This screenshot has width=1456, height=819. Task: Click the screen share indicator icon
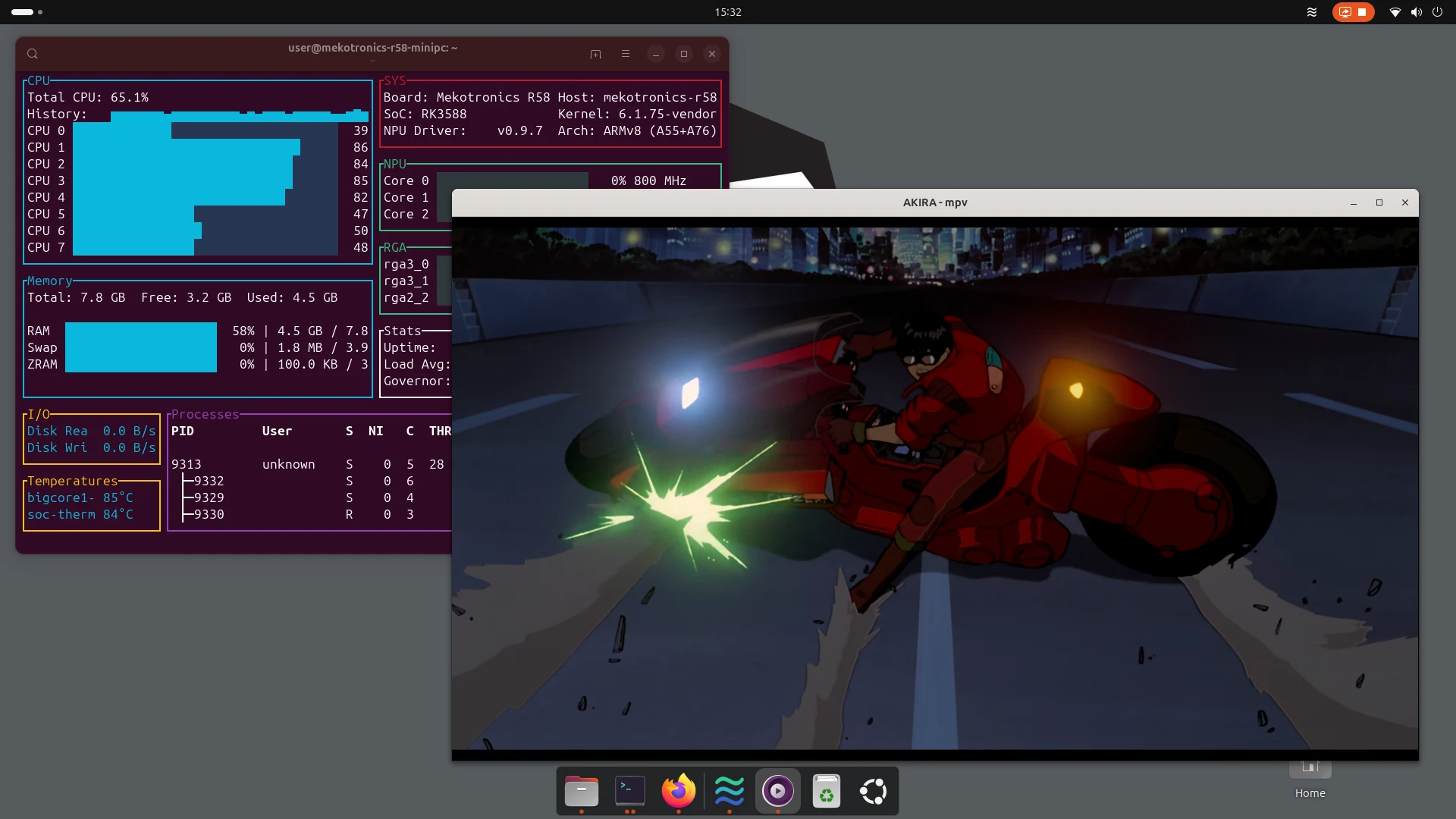pyautogui.click(x=1345, y=12)
